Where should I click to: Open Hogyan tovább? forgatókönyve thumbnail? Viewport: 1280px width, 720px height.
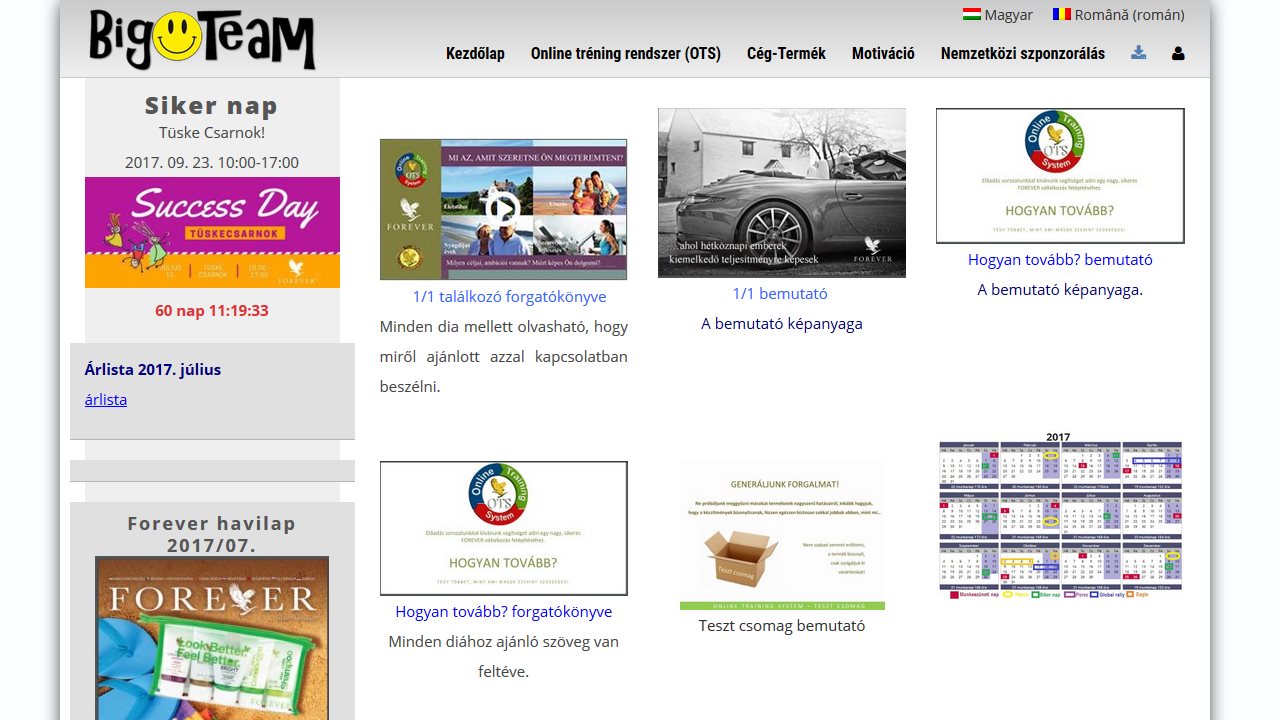click(504, 528)
